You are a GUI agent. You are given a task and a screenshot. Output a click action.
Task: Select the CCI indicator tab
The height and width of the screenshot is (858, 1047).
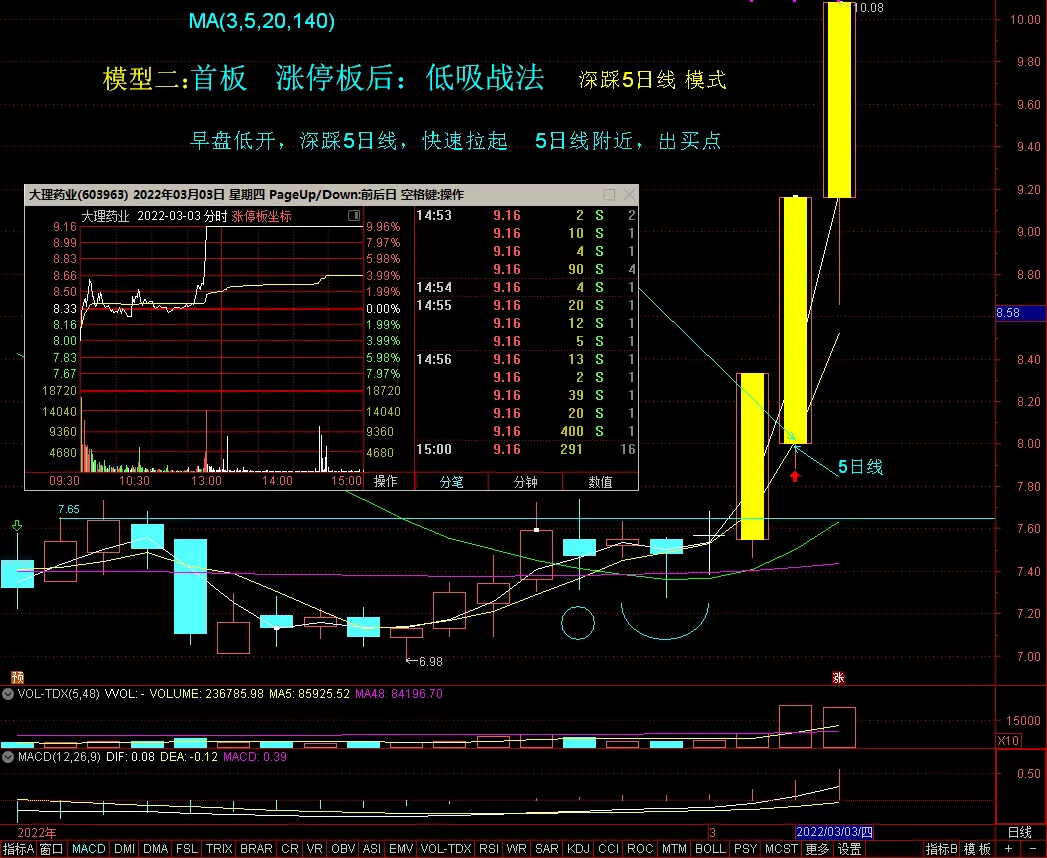608,849
